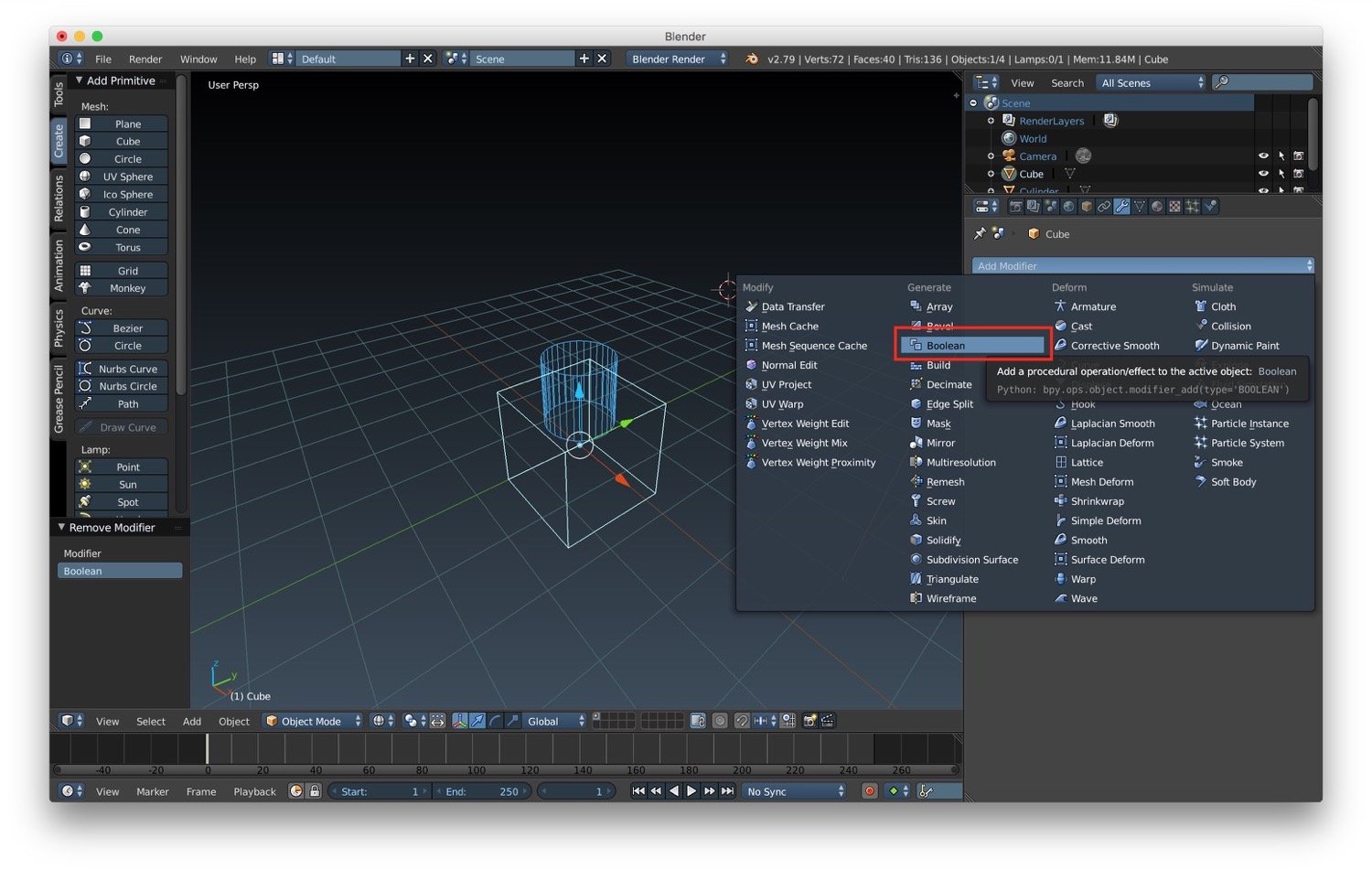Toggle Cube renderability camera icon in outliner
Viewport: 1372px width, 869px height.
point(1298,174)
